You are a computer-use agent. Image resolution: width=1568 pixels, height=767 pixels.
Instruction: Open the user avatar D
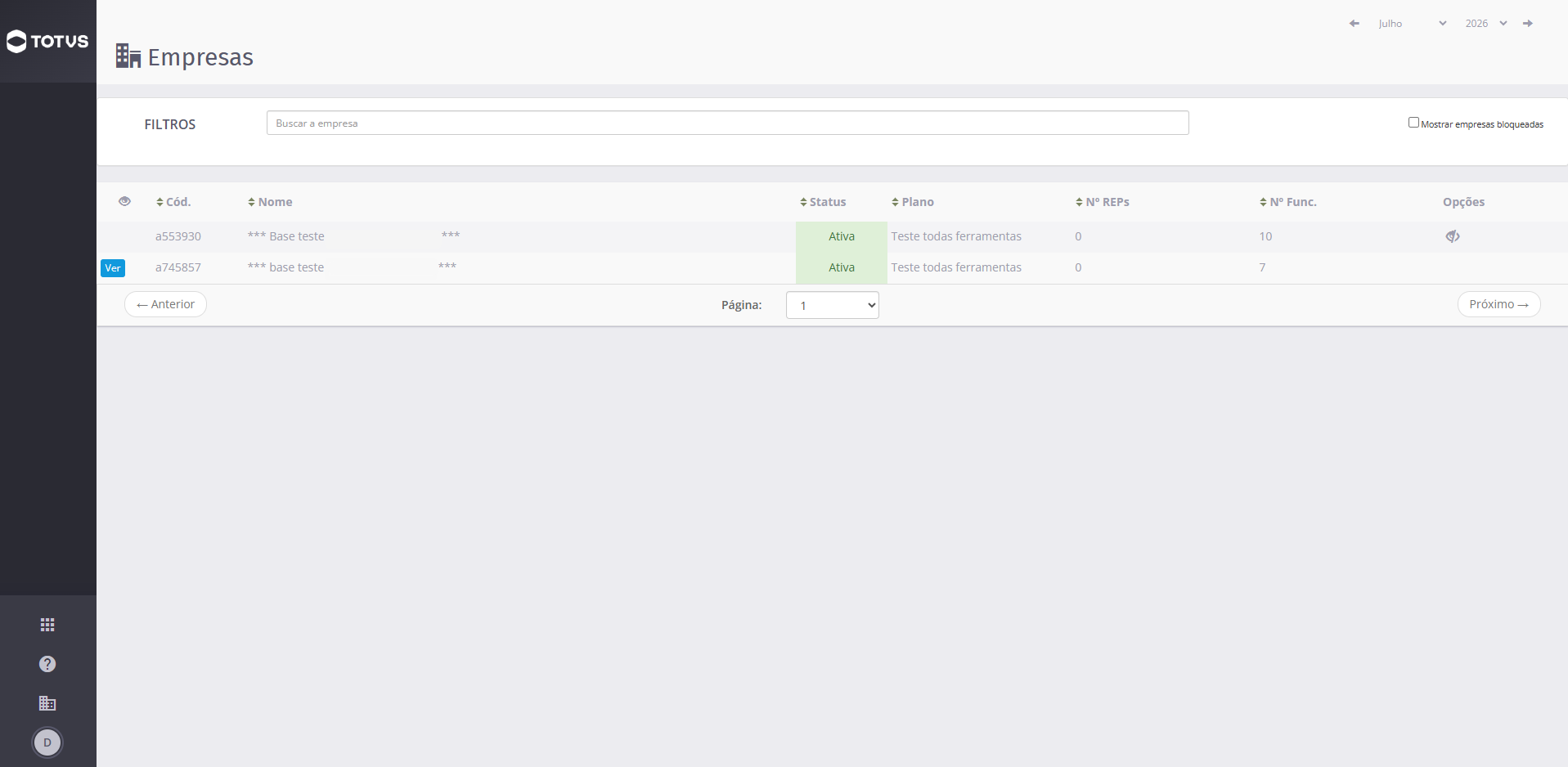(x=47, y=742)
